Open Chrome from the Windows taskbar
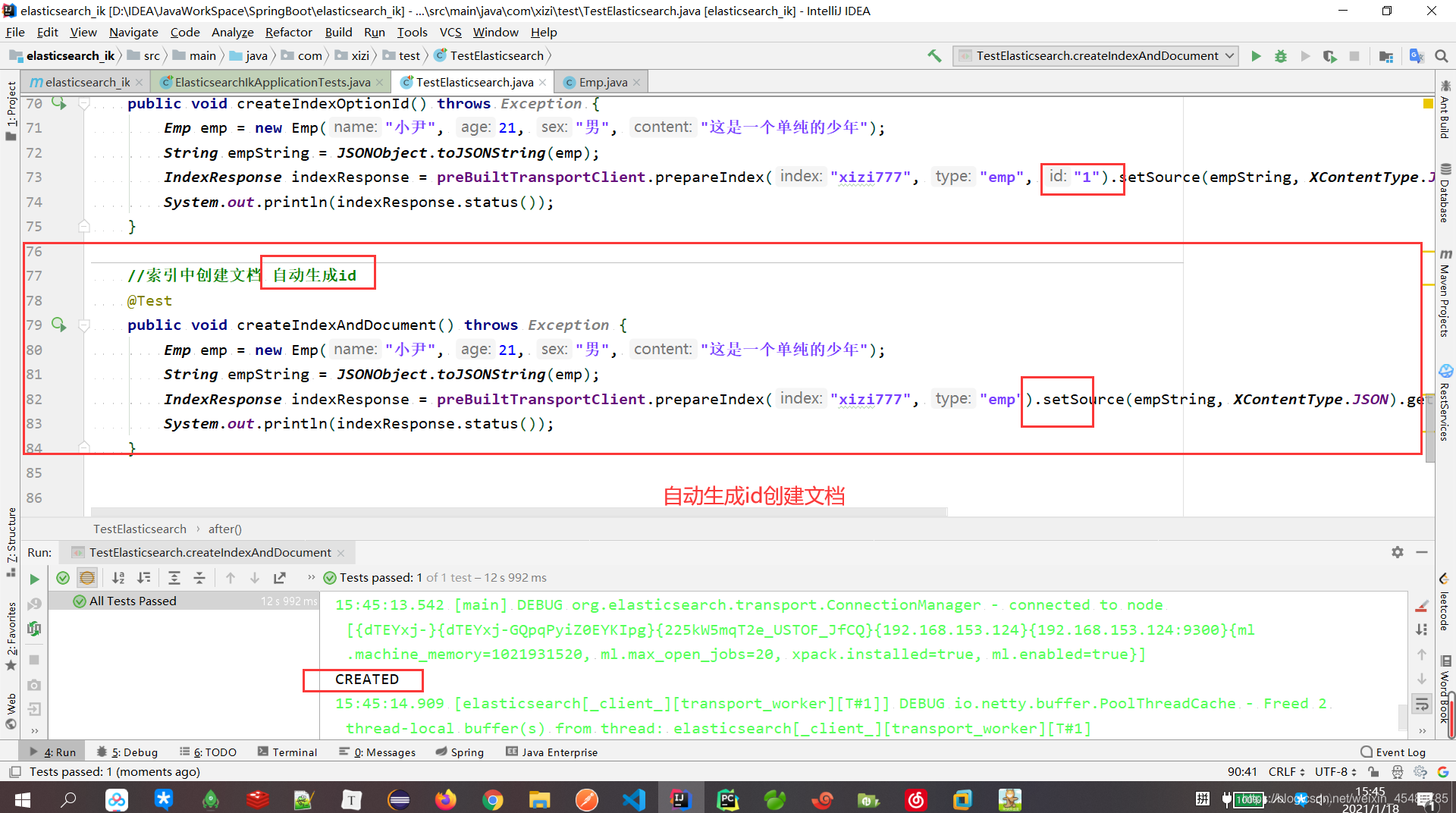Viewport: 1456px width, 813px height. click(x=493, y=799)
